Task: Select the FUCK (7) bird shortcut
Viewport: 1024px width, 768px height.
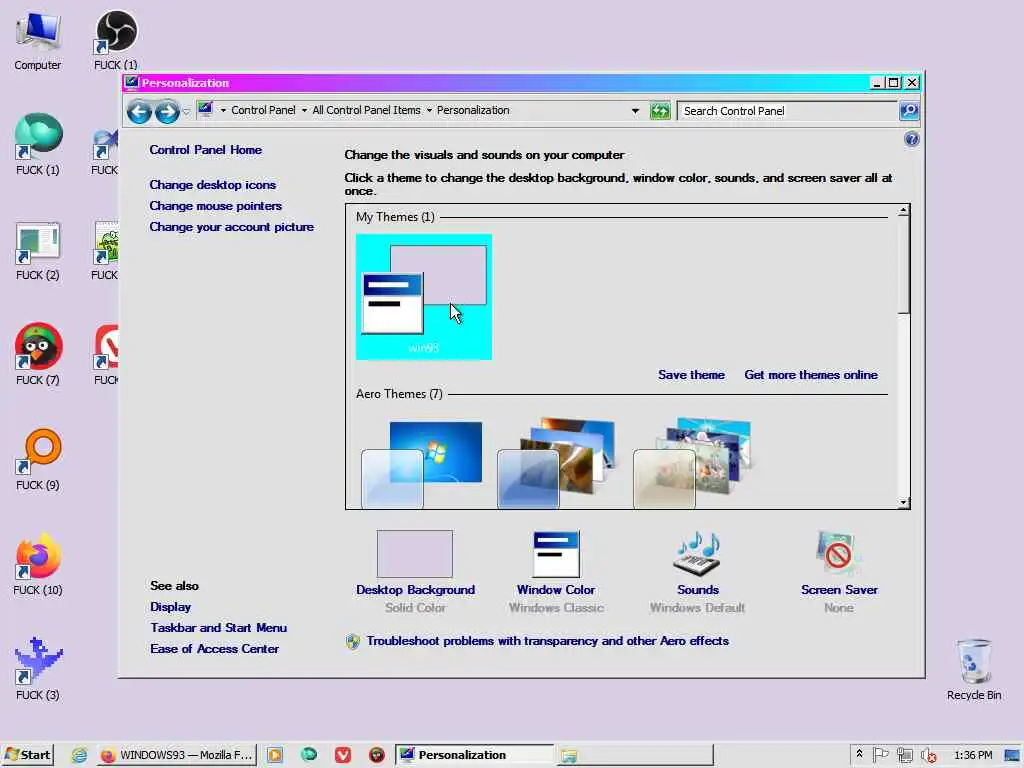Action: pos(38,355)
